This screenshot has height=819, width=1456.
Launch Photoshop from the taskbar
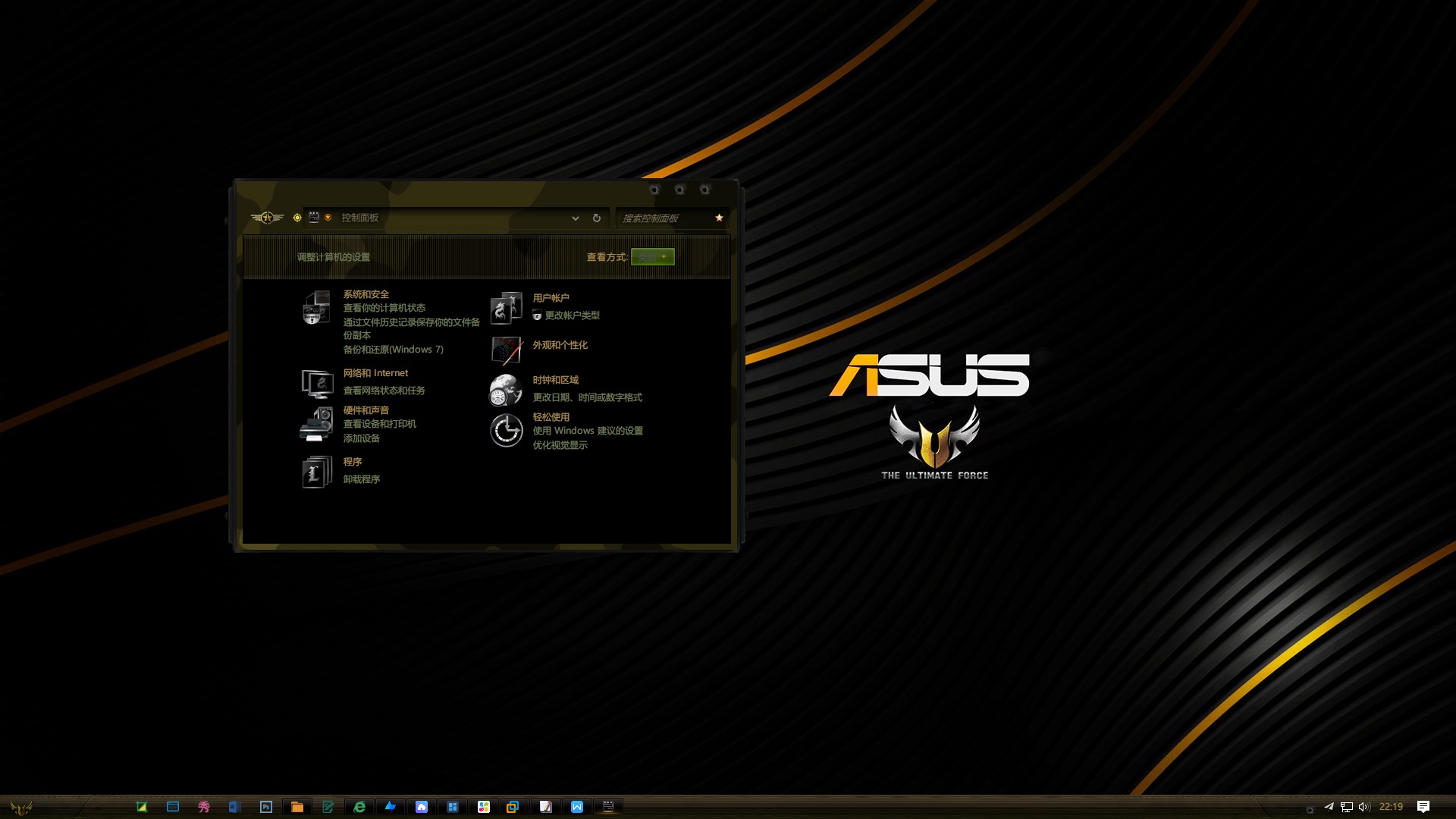click(265, 807)
